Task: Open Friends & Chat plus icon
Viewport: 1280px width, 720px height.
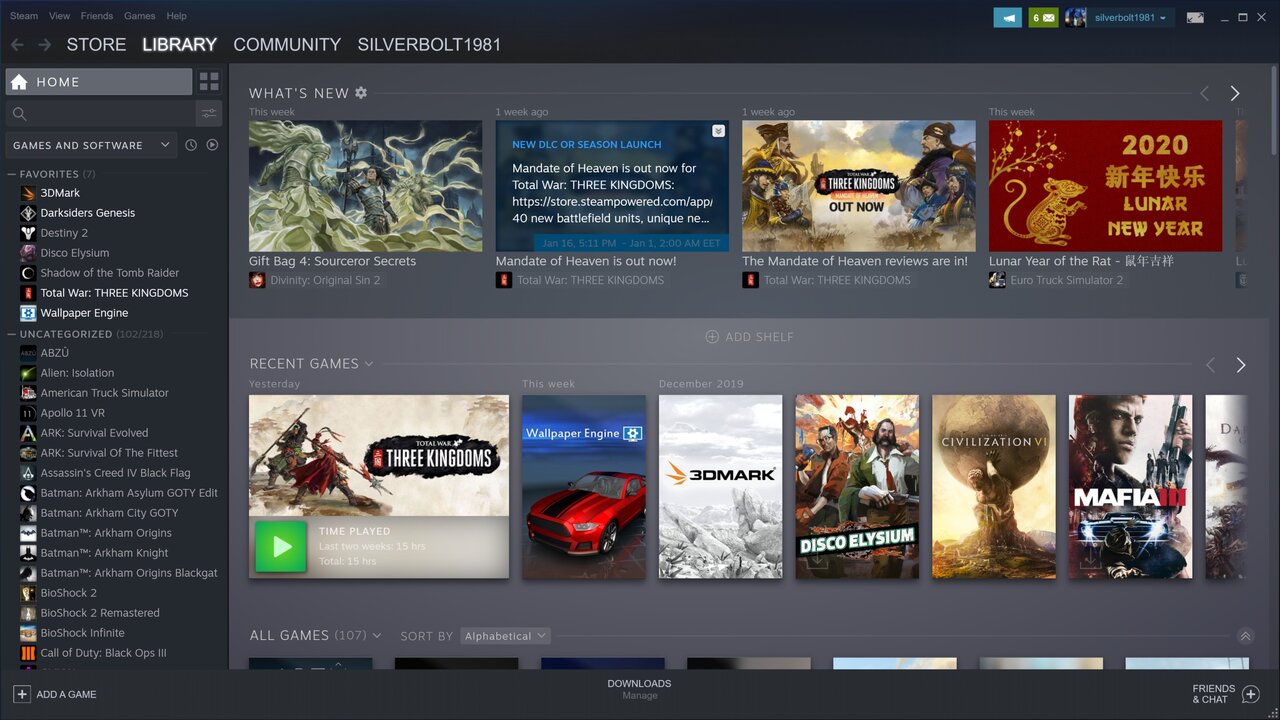Action: point(1250,694)
